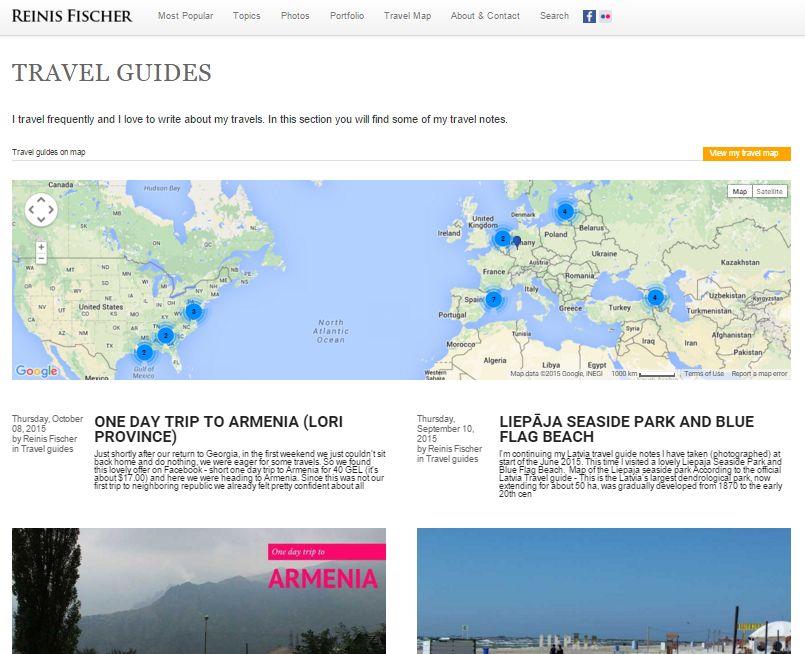This screenshot has width=805, height=654.
Task: Open cluster marker 2 near Gulf of Mexico
Action: coord(144,353)
